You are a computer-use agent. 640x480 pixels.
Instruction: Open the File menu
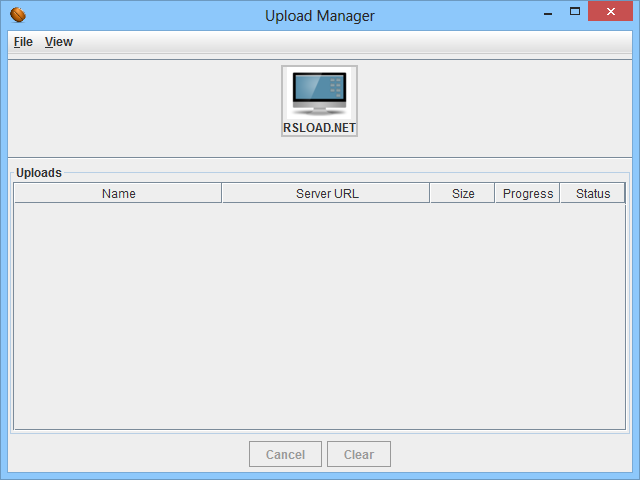(23, 42)
